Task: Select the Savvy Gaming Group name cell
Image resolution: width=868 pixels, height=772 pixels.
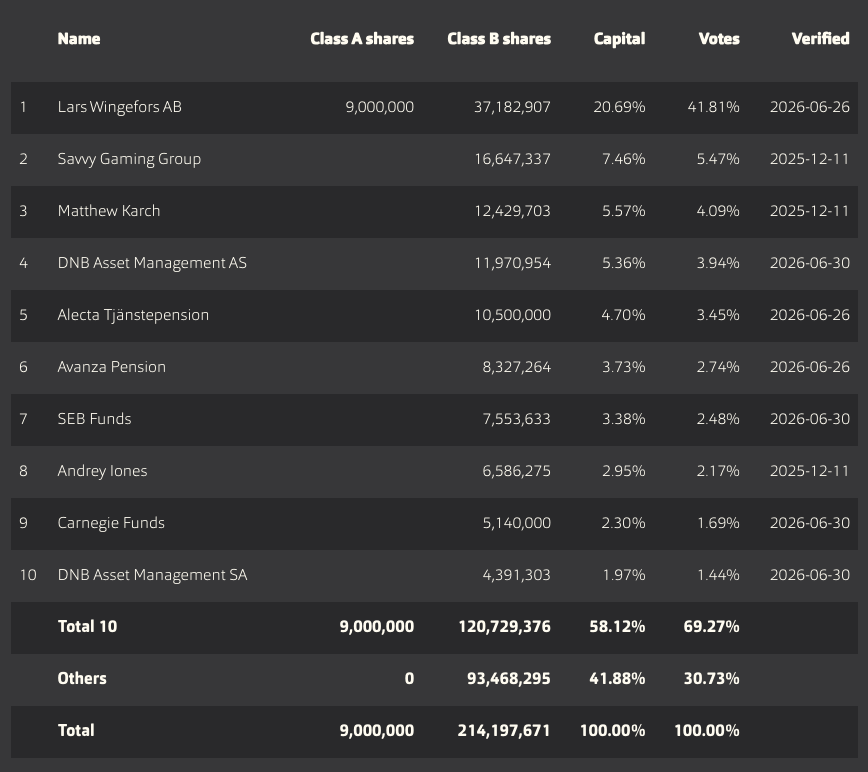Action: [x=129, y=159]
